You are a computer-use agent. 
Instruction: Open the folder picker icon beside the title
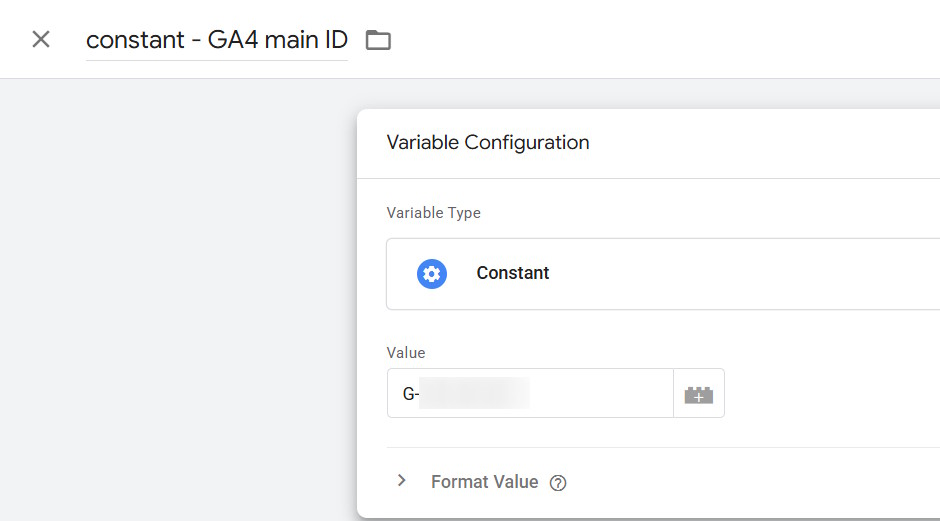click(x=378, y=40)
